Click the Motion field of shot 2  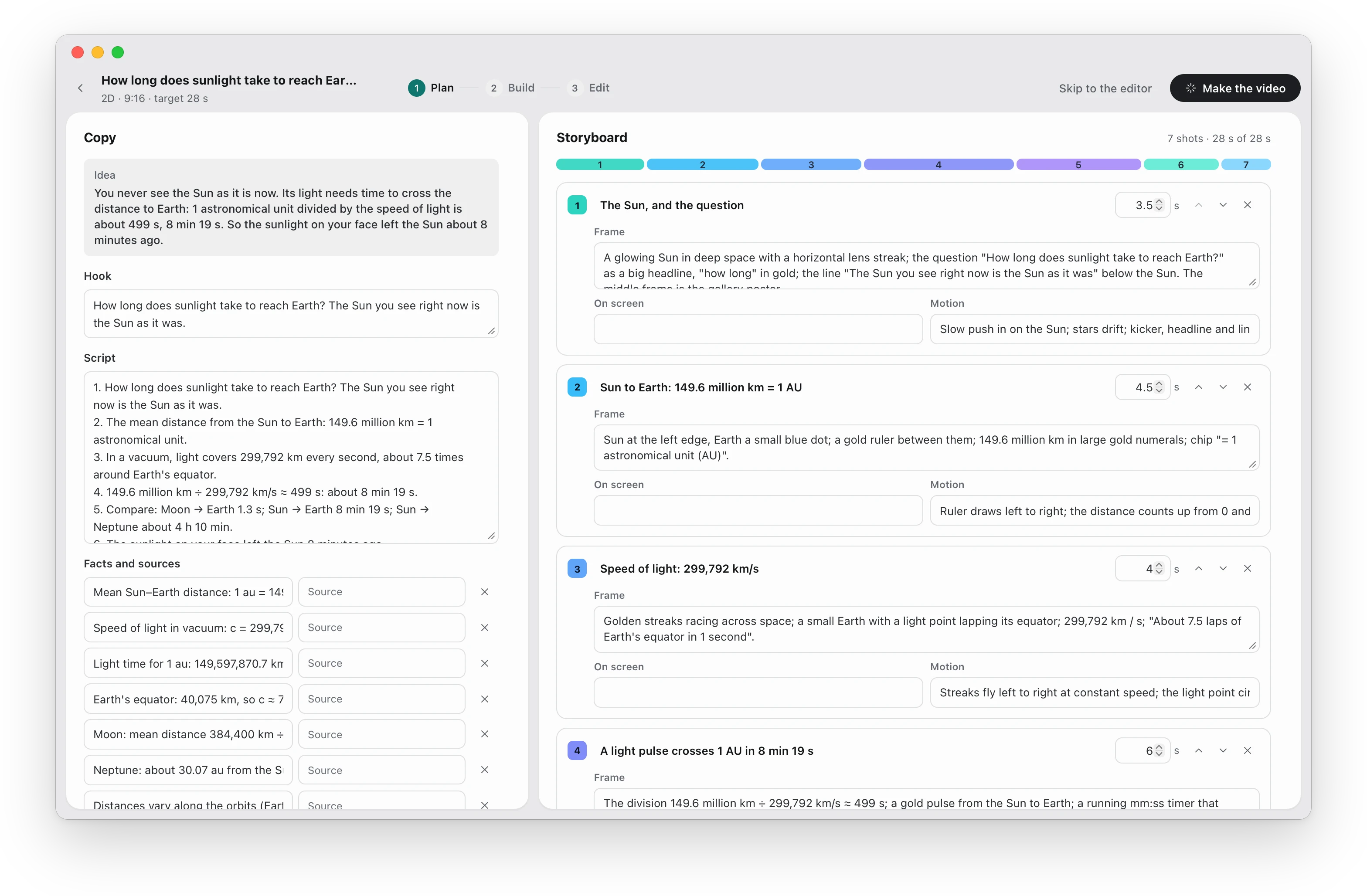(1094, 511)
